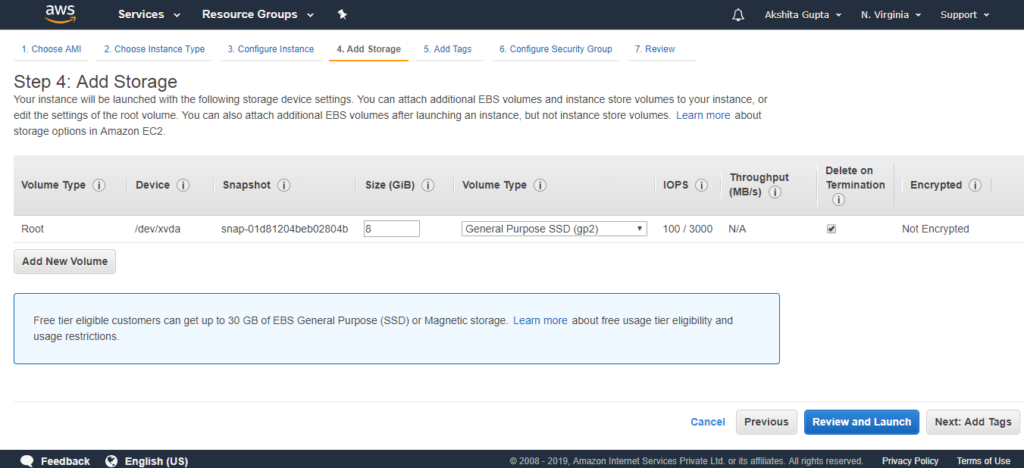Viewport: 1024px width, 468px height.
Task: Click info icon next to Snapshot header
Action: coord(283,185)
